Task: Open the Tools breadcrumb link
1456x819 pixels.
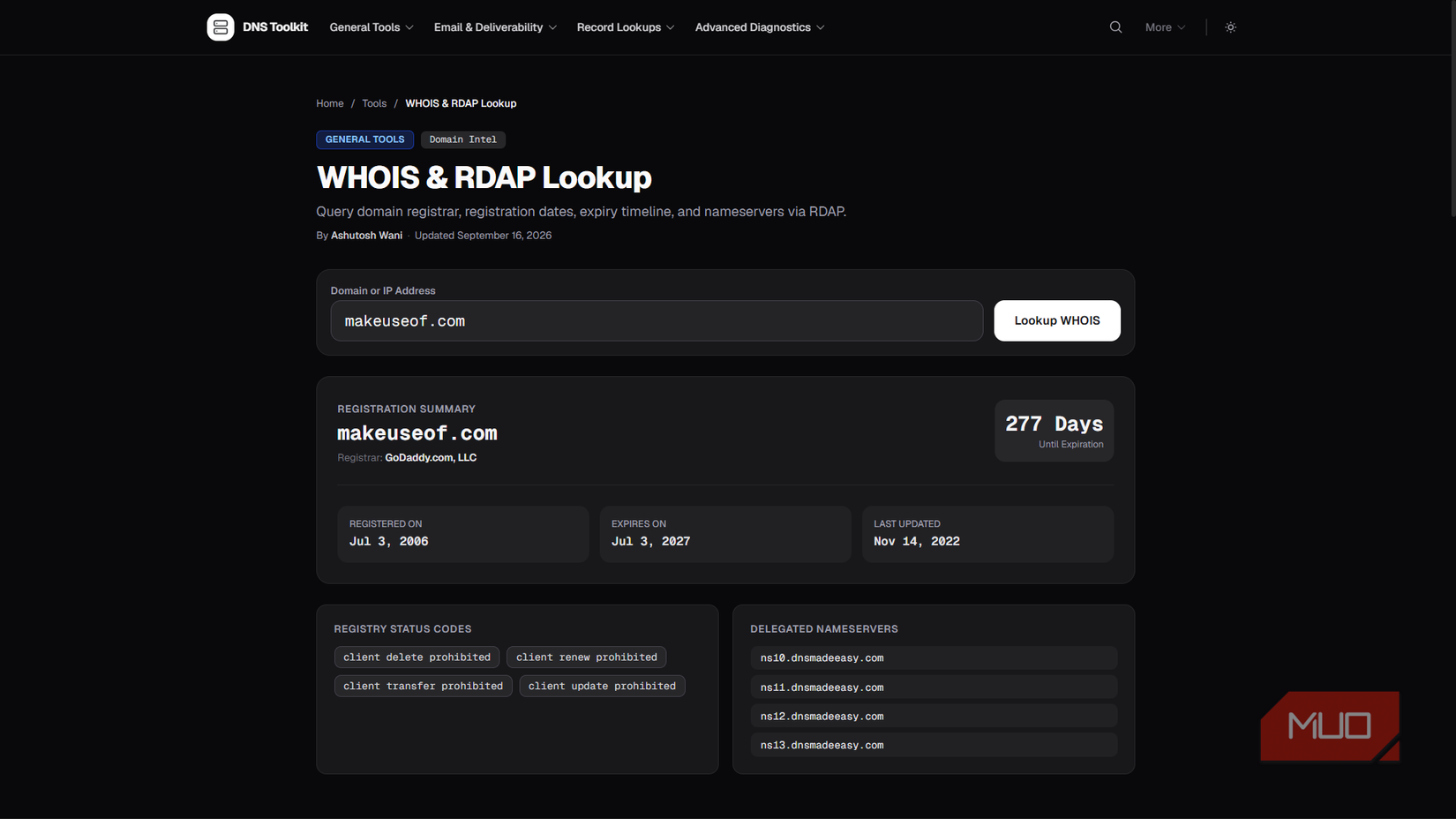Action: [x=374, y=103]
